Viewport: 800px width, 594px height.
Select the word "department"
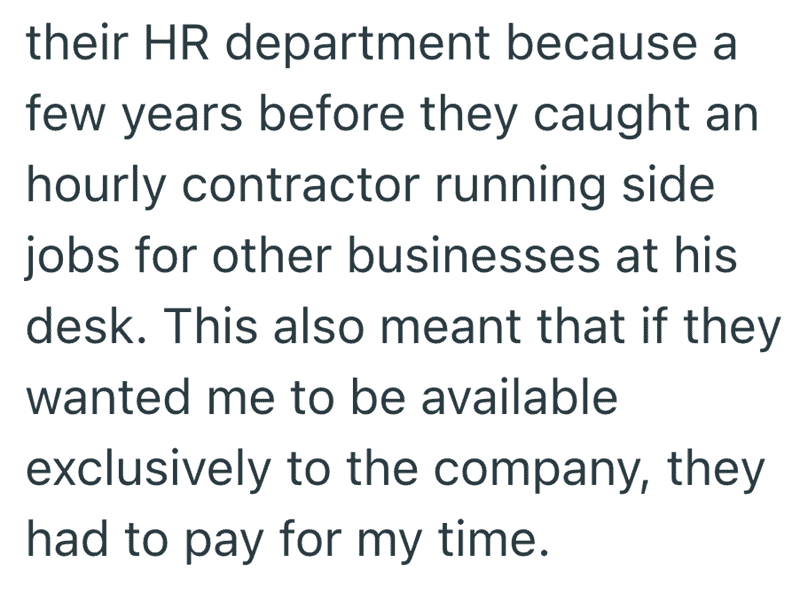358,46
